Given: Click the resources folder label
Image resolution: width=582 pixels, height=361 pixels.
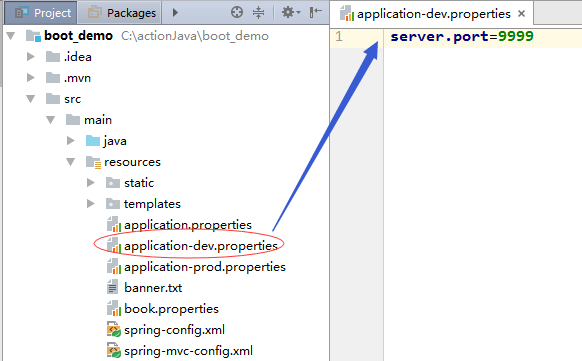Looking at the screenshot, I should (x=133, y=162).
